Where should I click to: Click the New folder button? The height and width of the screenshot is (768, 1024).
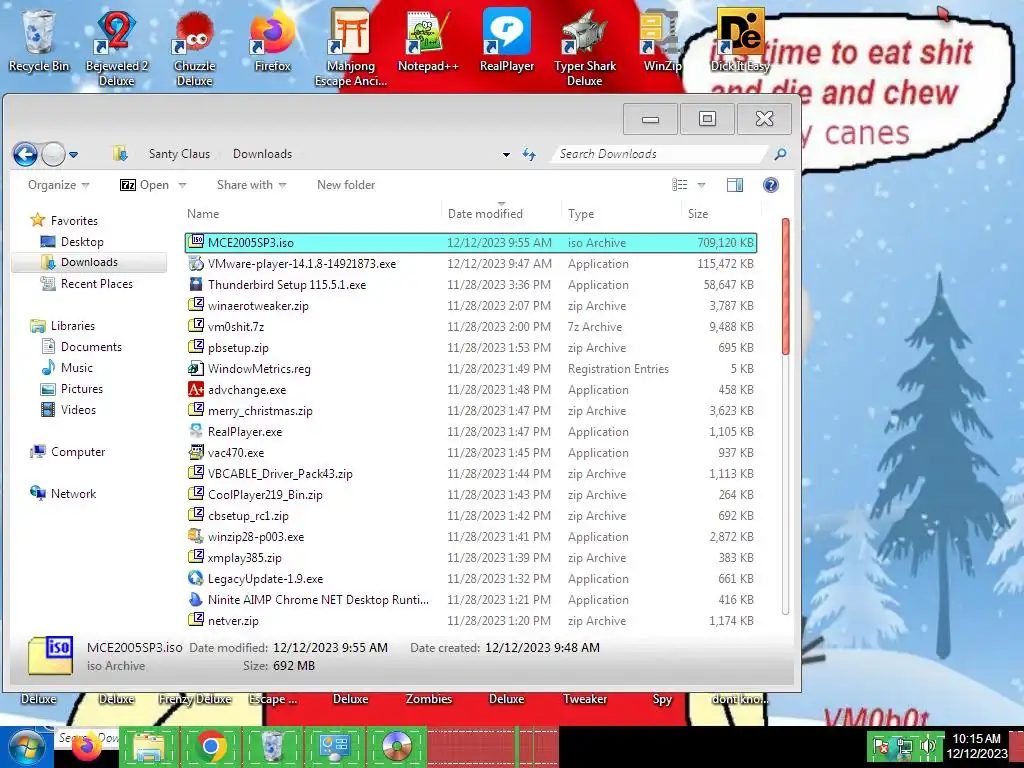pyautogui.click(x=346, y=185)
